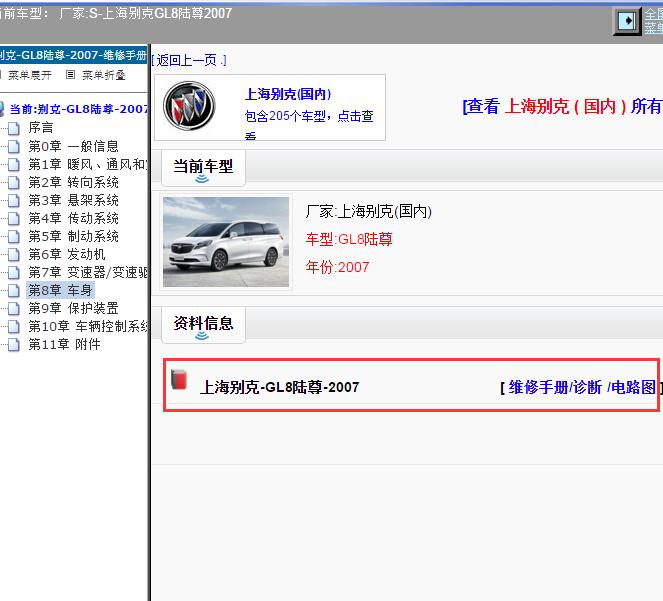Select 第11章 附件 chapter
Screen dimensions: 663x601
64,344
